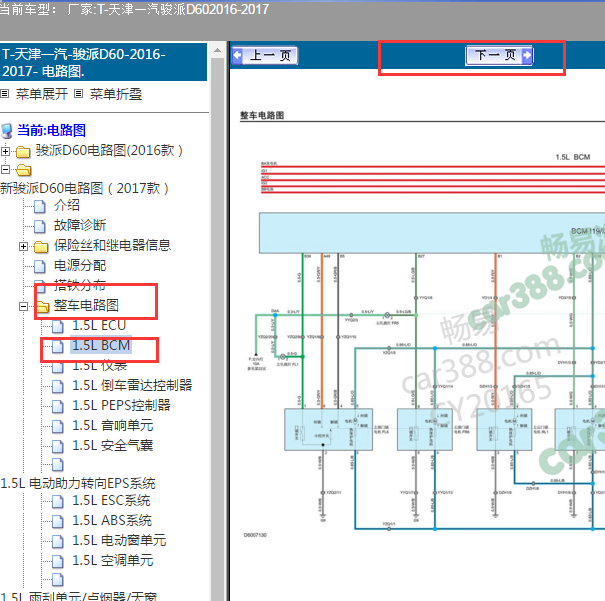Open the 故障诊断 page

click(80, 225)
